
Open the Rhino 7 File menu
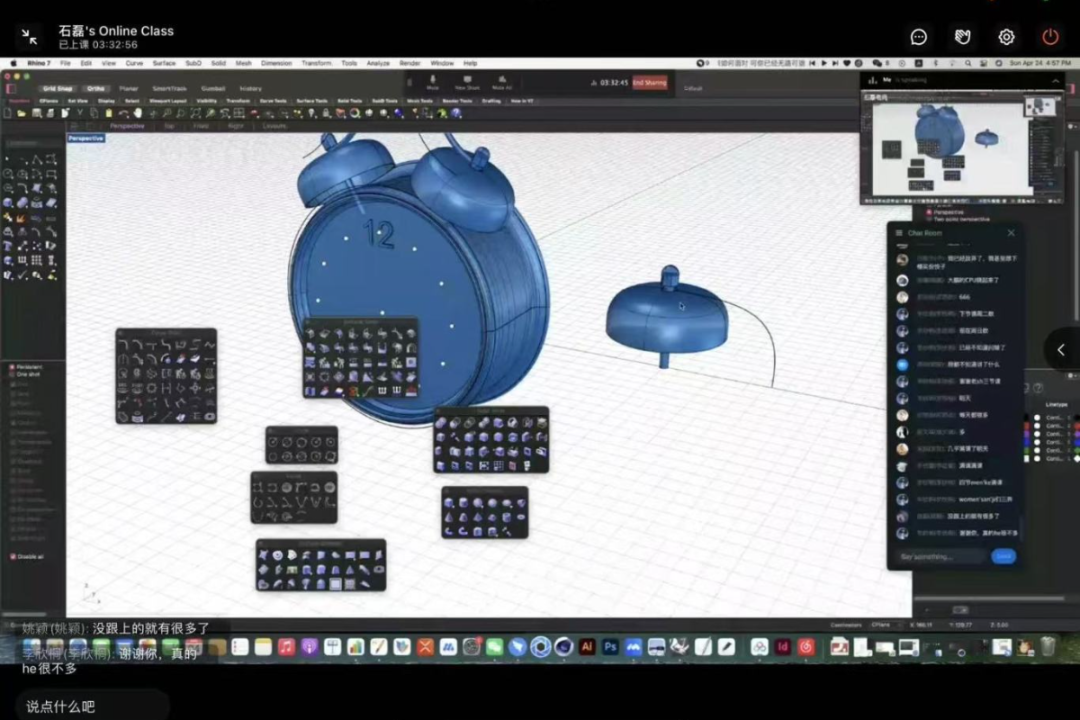tap(65, 63)
